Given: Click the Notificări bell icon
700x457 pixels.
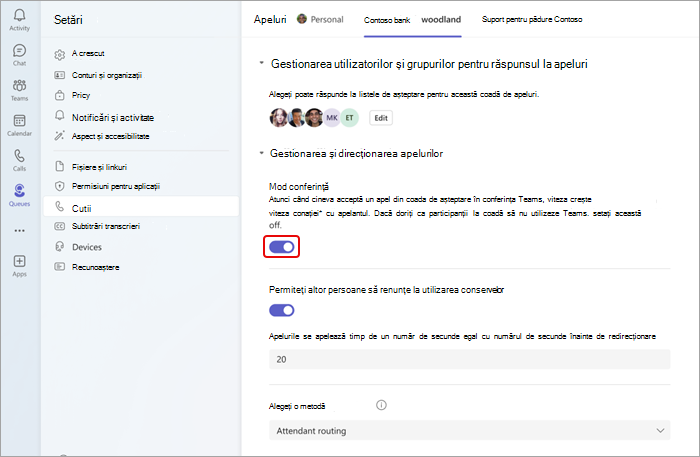Looking at the screenshot, I should (x=59, y=116).
